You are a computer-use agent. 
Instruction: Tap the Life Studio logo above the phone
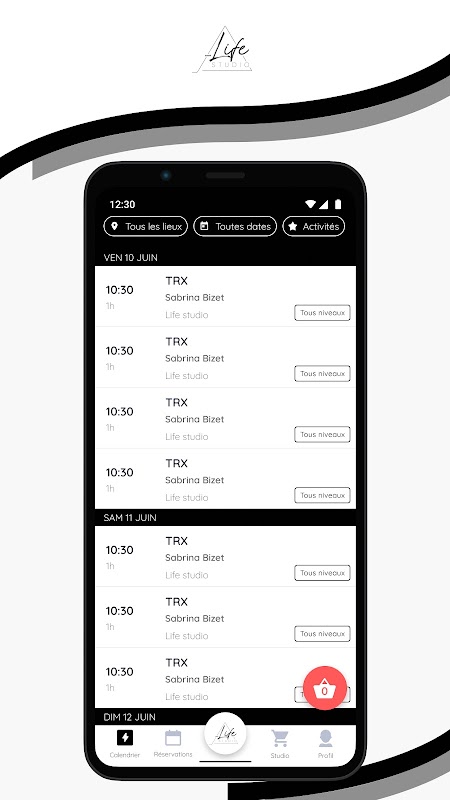(x=222, y=50)
